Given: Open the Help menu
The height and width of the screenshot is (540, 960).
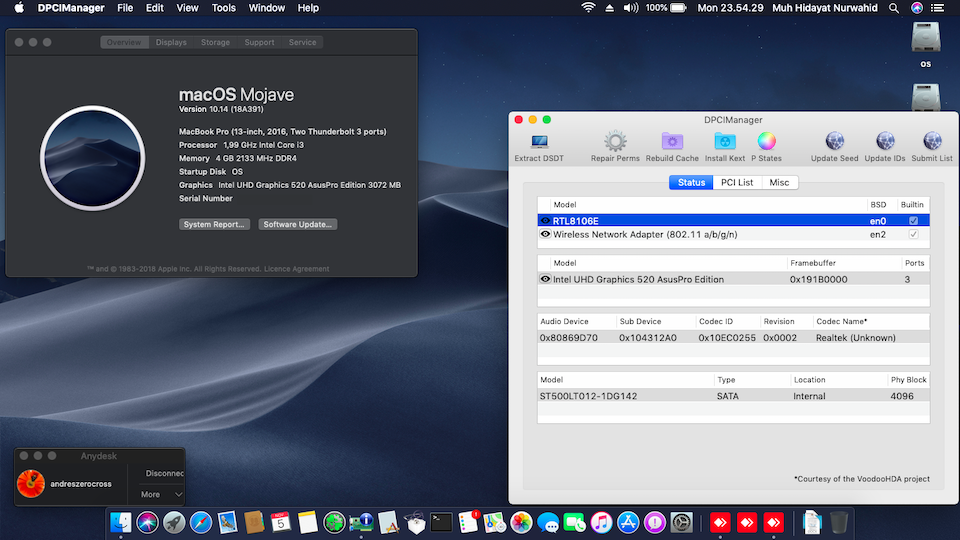Looking at the screenshot, I should click(x=308, y=8).
